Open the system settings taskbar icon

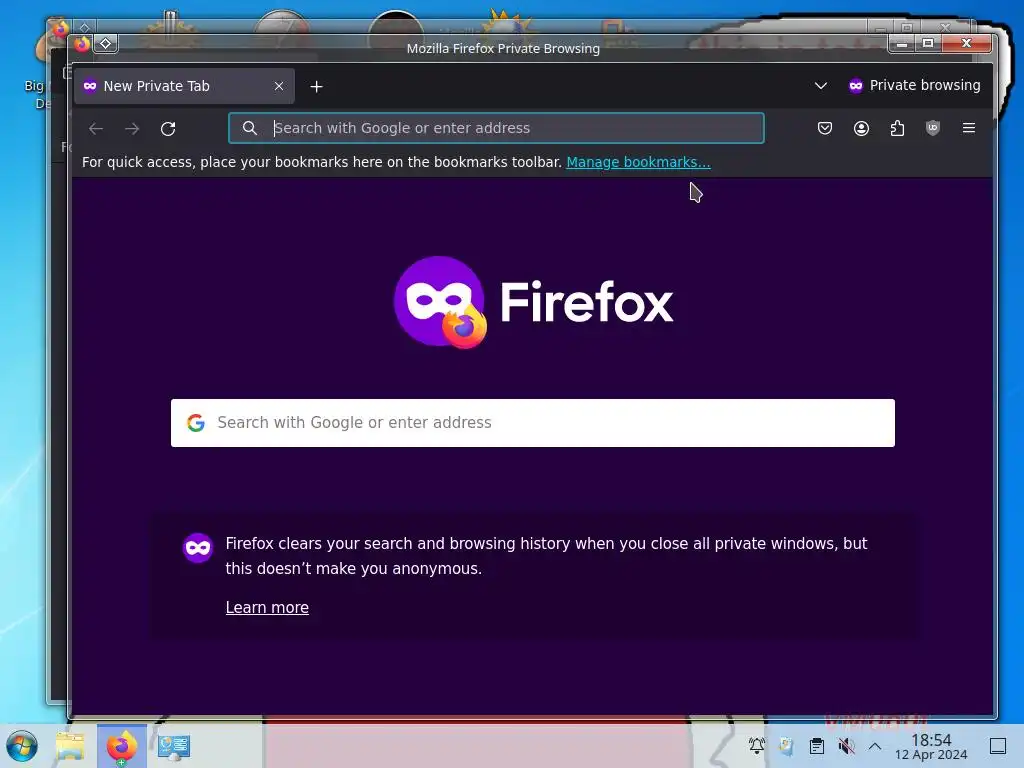click(174, 746)
